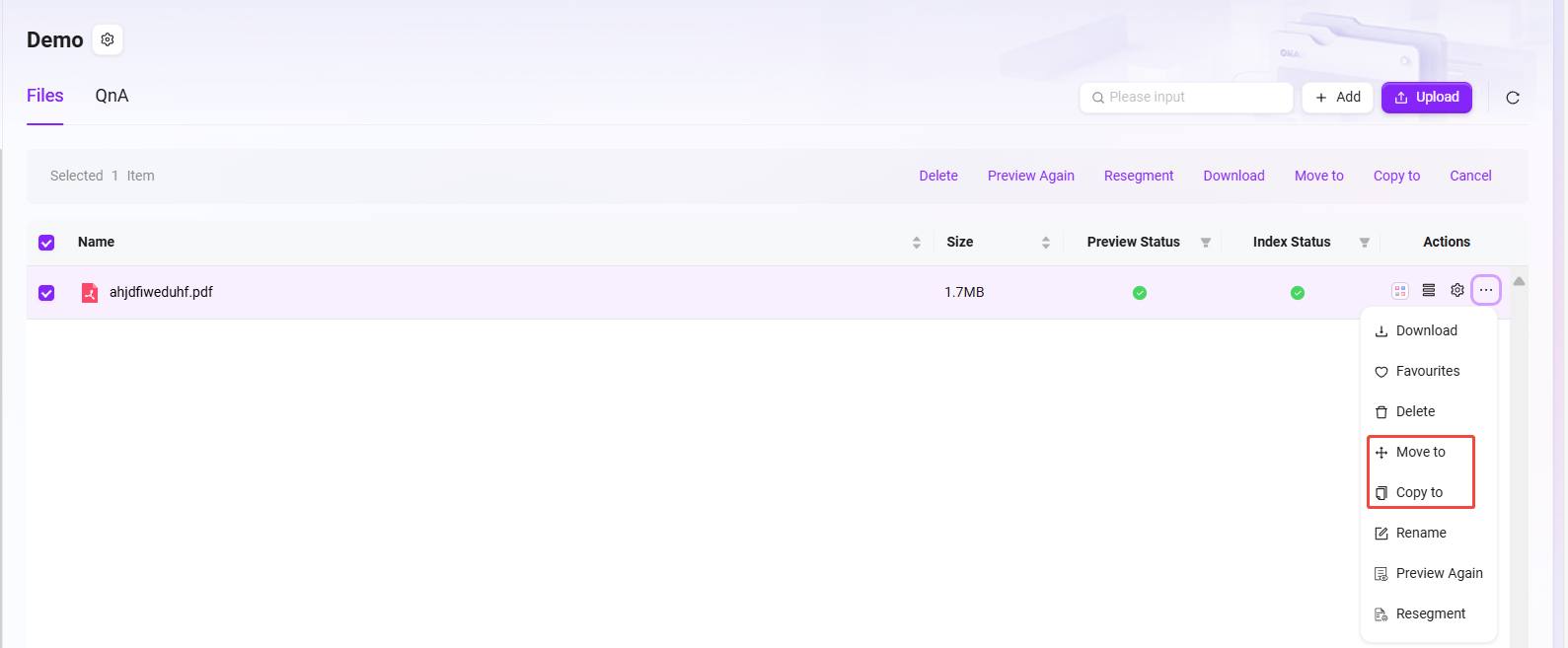The image size is (1568, 648).
Task: Choose Rename from the context menu
Action: (x=1420, y=533)
